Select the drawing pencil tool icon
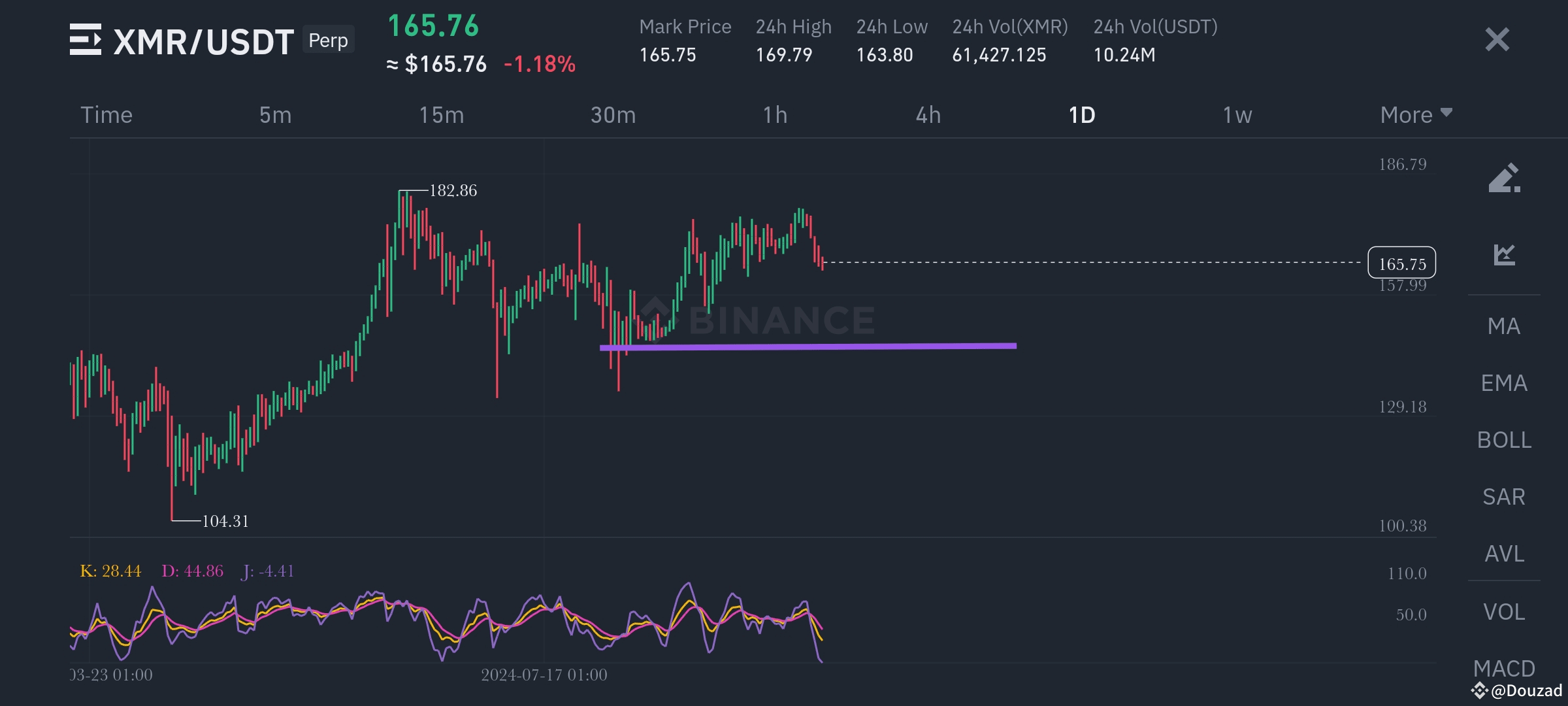 click(x=1504, y=178)
